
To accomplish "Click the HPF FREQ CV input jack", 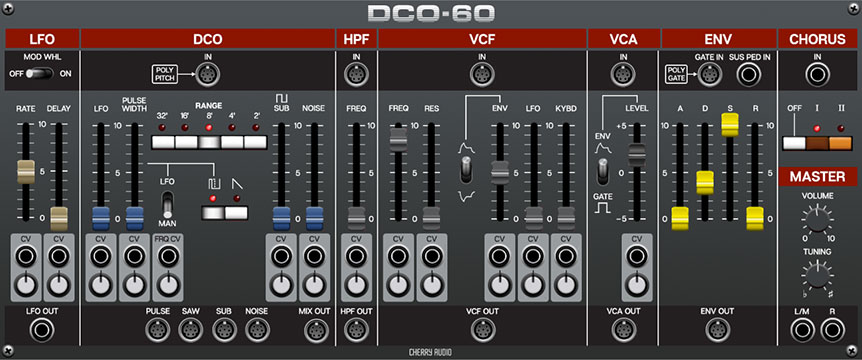I will [x=356, y=256].
